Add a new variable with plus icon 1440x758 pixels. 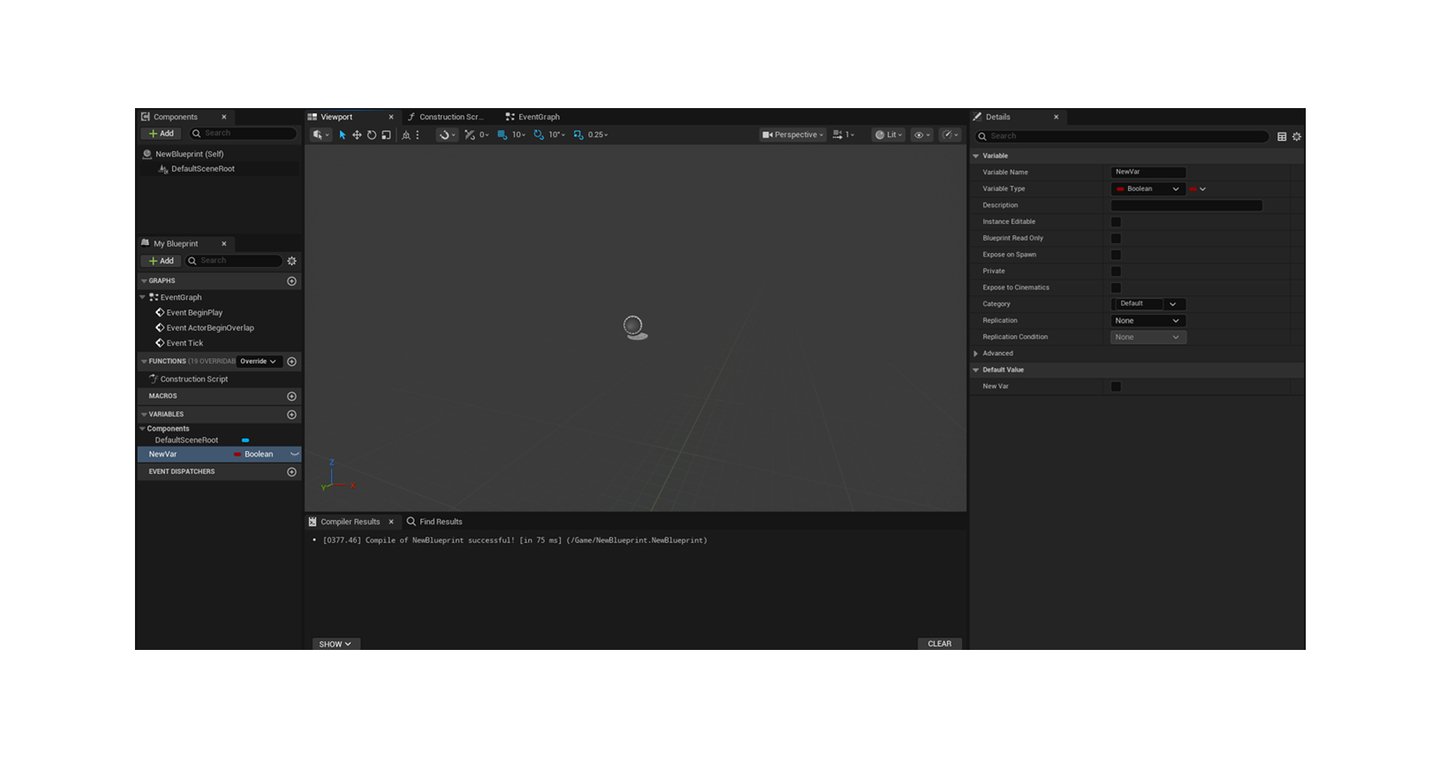tap(292, 414)
